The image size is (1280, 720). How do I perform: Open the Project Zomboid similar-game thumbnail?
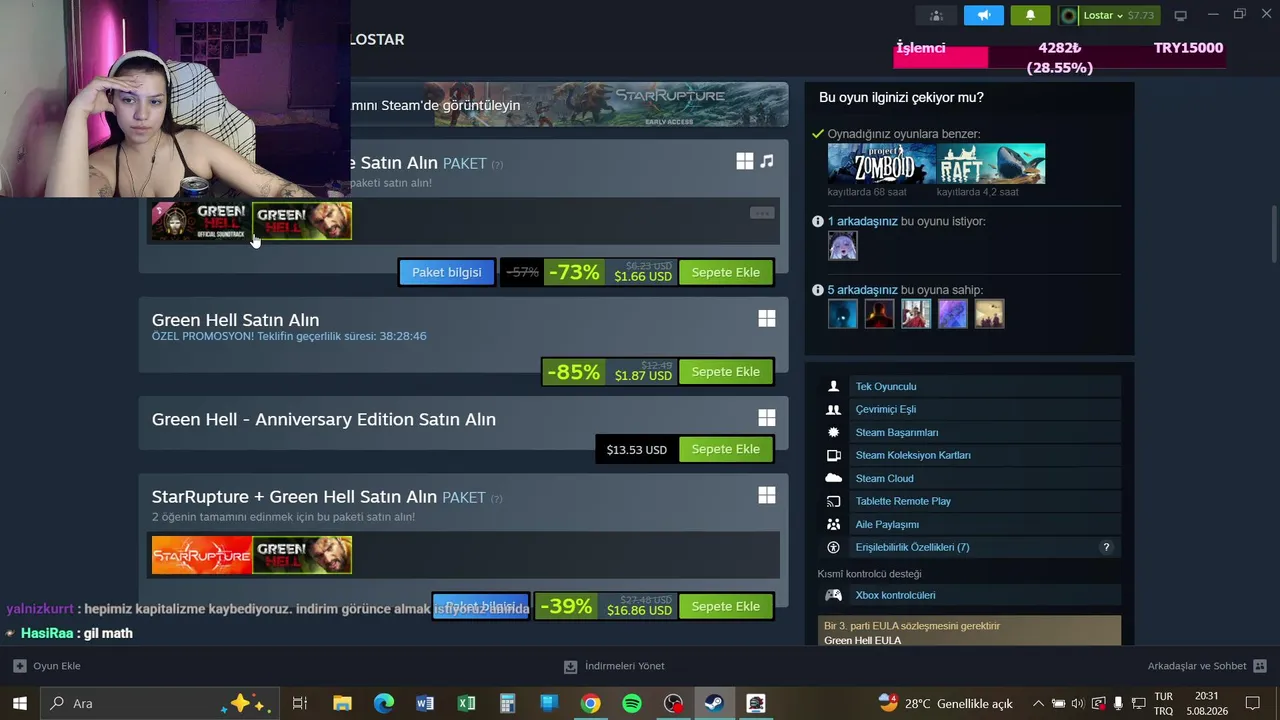(881, 164)
